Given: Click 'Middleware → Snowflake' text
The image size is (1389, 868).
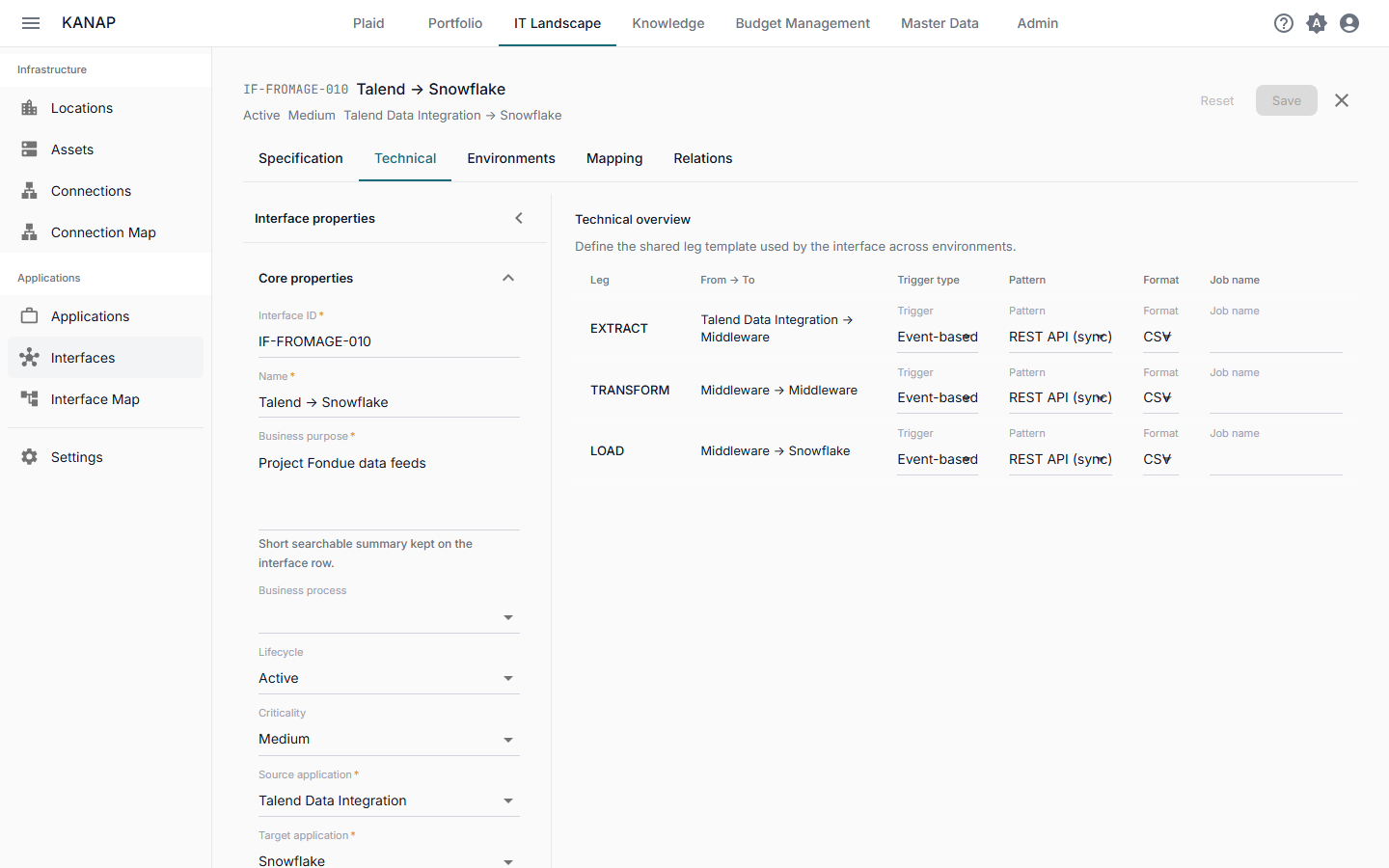Looking at the screenshot, I should pyautogui.click(x=776, y=450).
